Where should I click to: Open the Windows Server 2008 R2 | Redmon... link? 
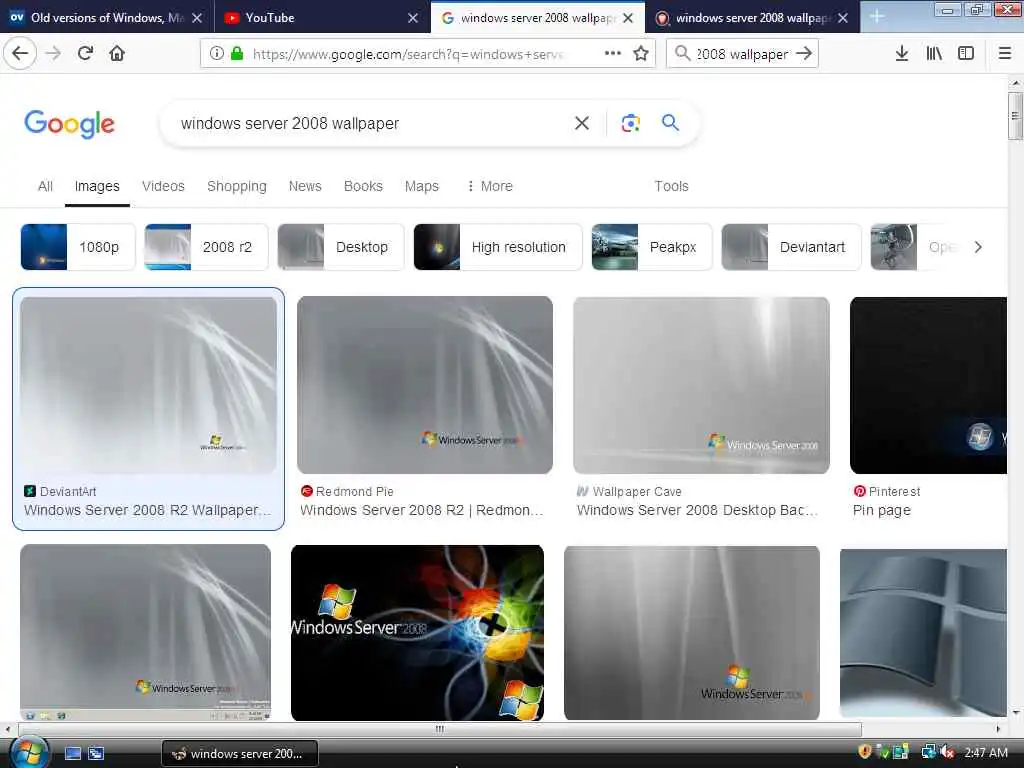click(422, 510)
